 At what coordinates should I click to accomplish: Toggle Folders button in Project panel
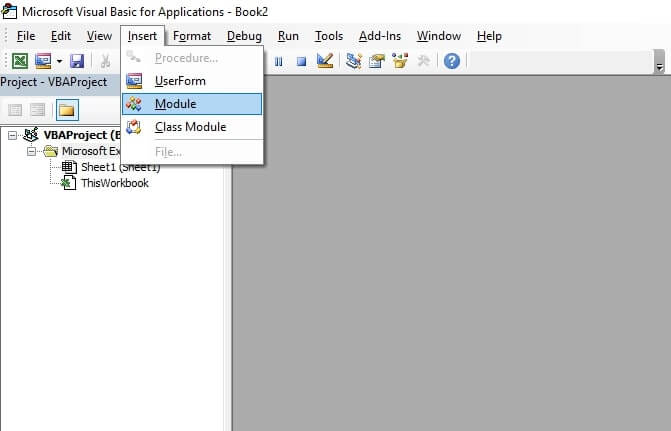(x=66, y=110)
